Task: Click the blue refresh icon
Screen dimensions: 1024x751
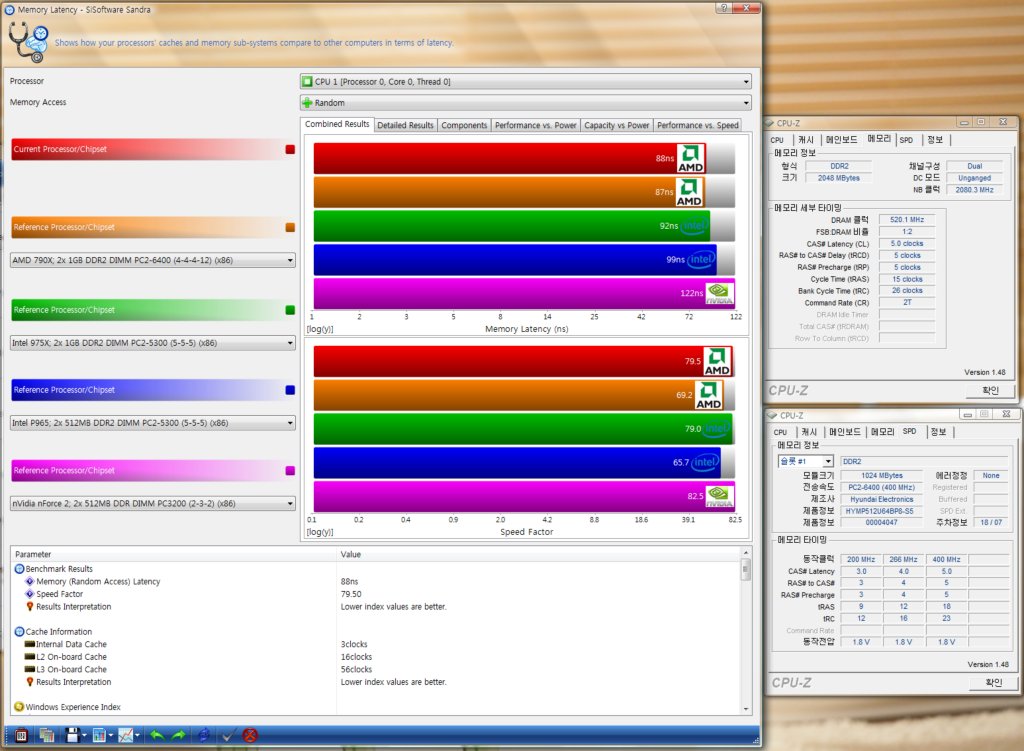Action: pos(204,735)
